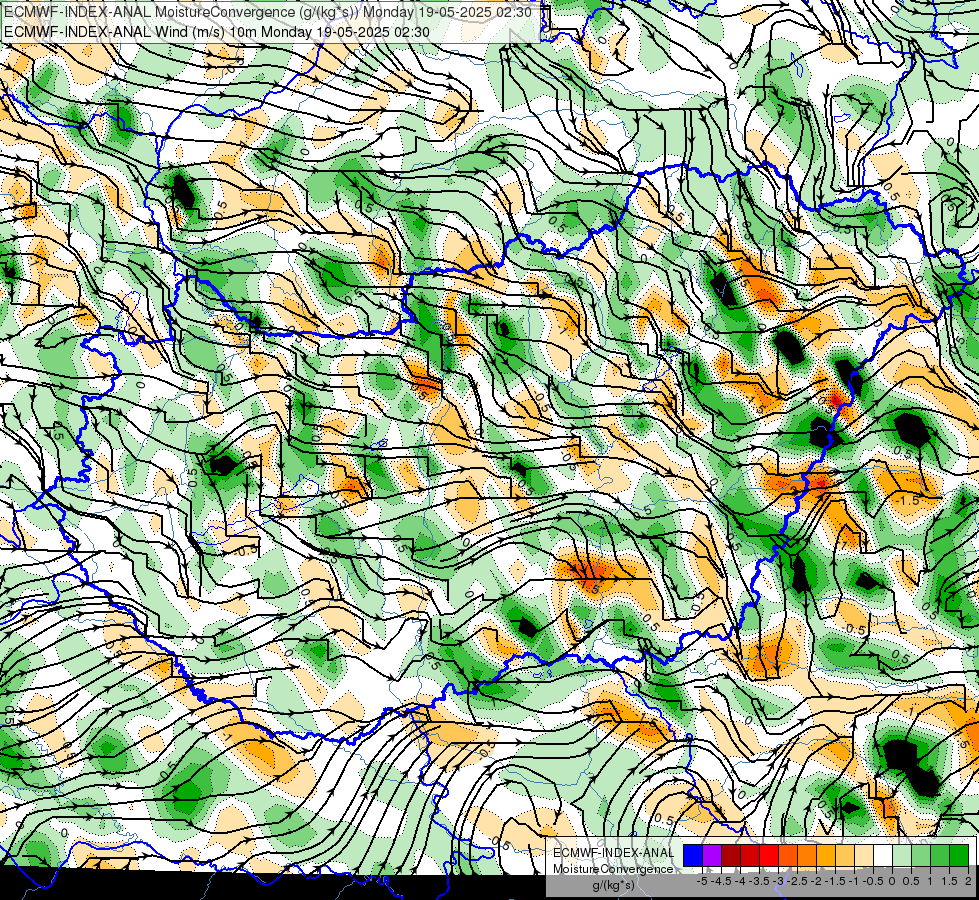Click the legend tick value '-5'
Screen dimensions: 979x900
point(702,881)
